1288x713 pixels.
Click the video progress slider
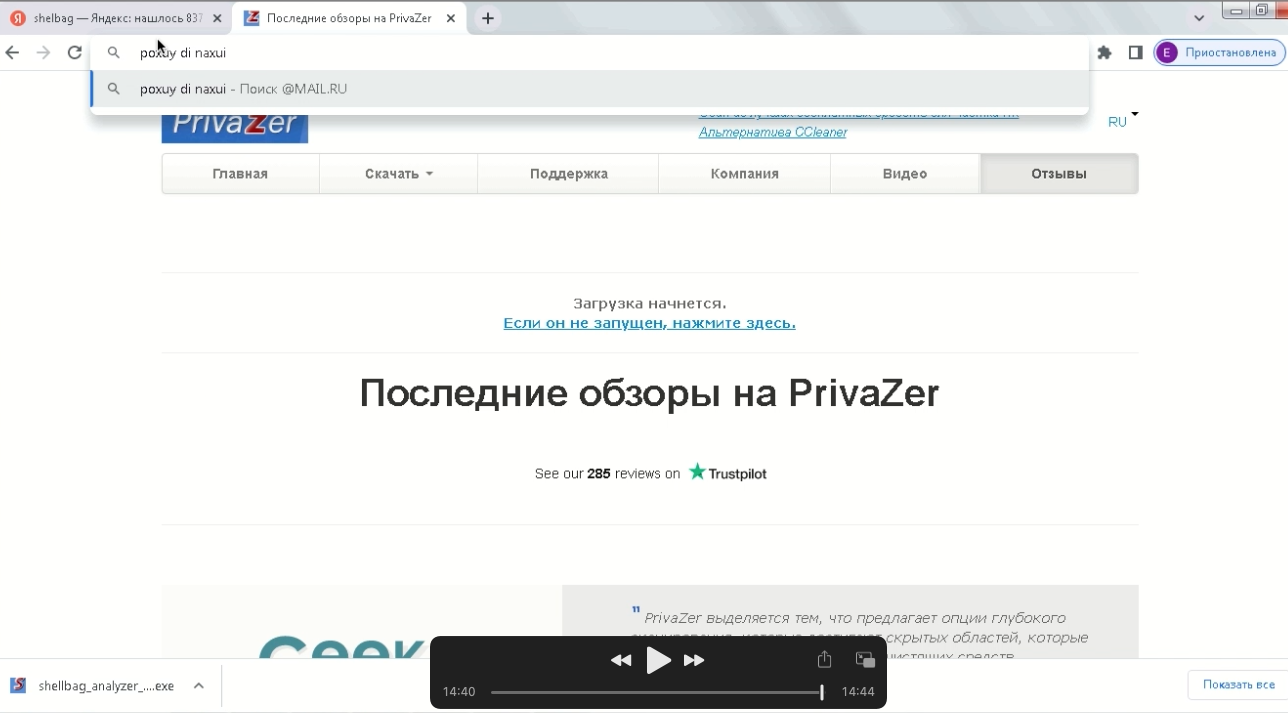656,692
